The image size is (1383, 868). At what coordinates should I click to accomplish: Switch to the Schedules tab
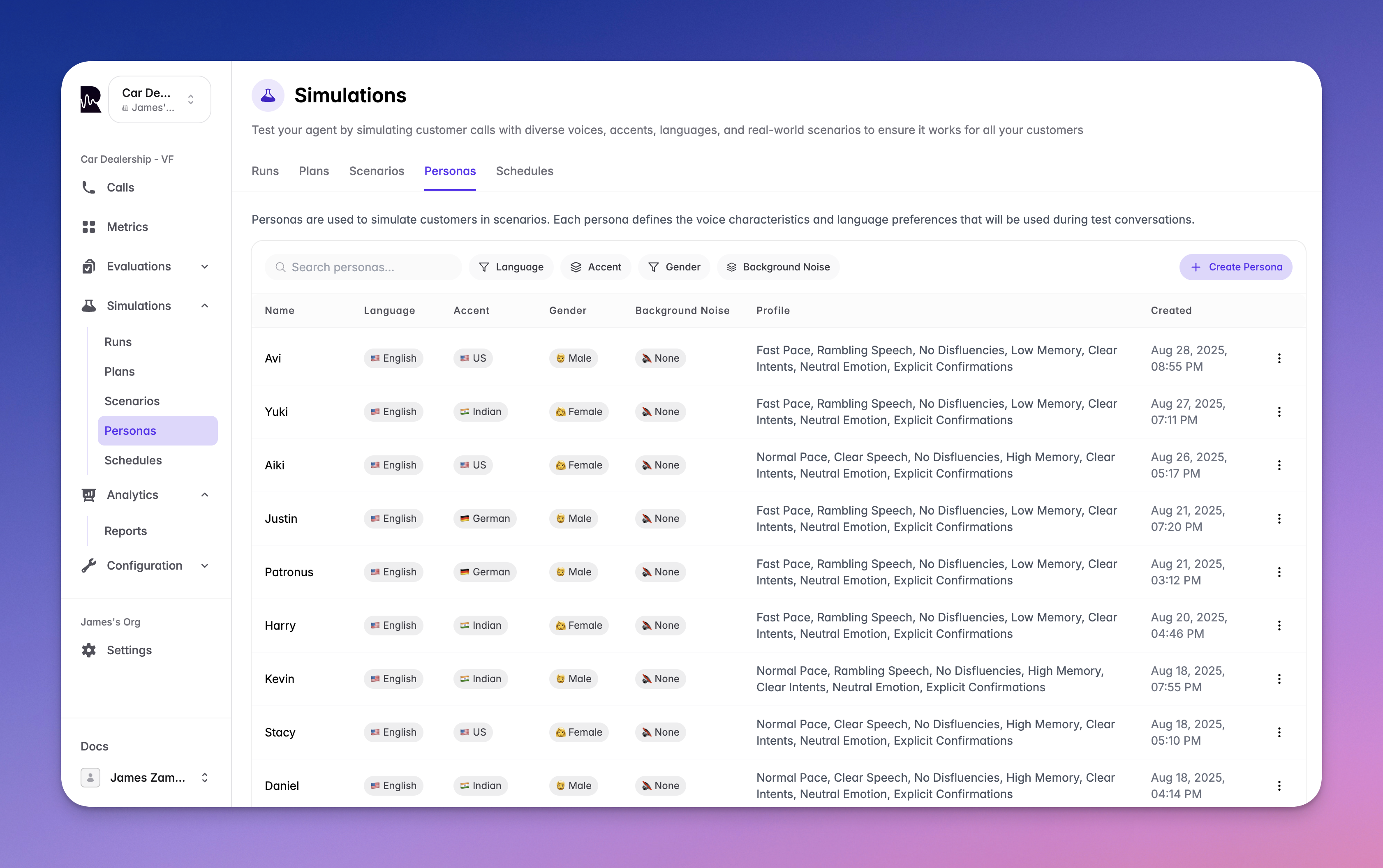524,171
